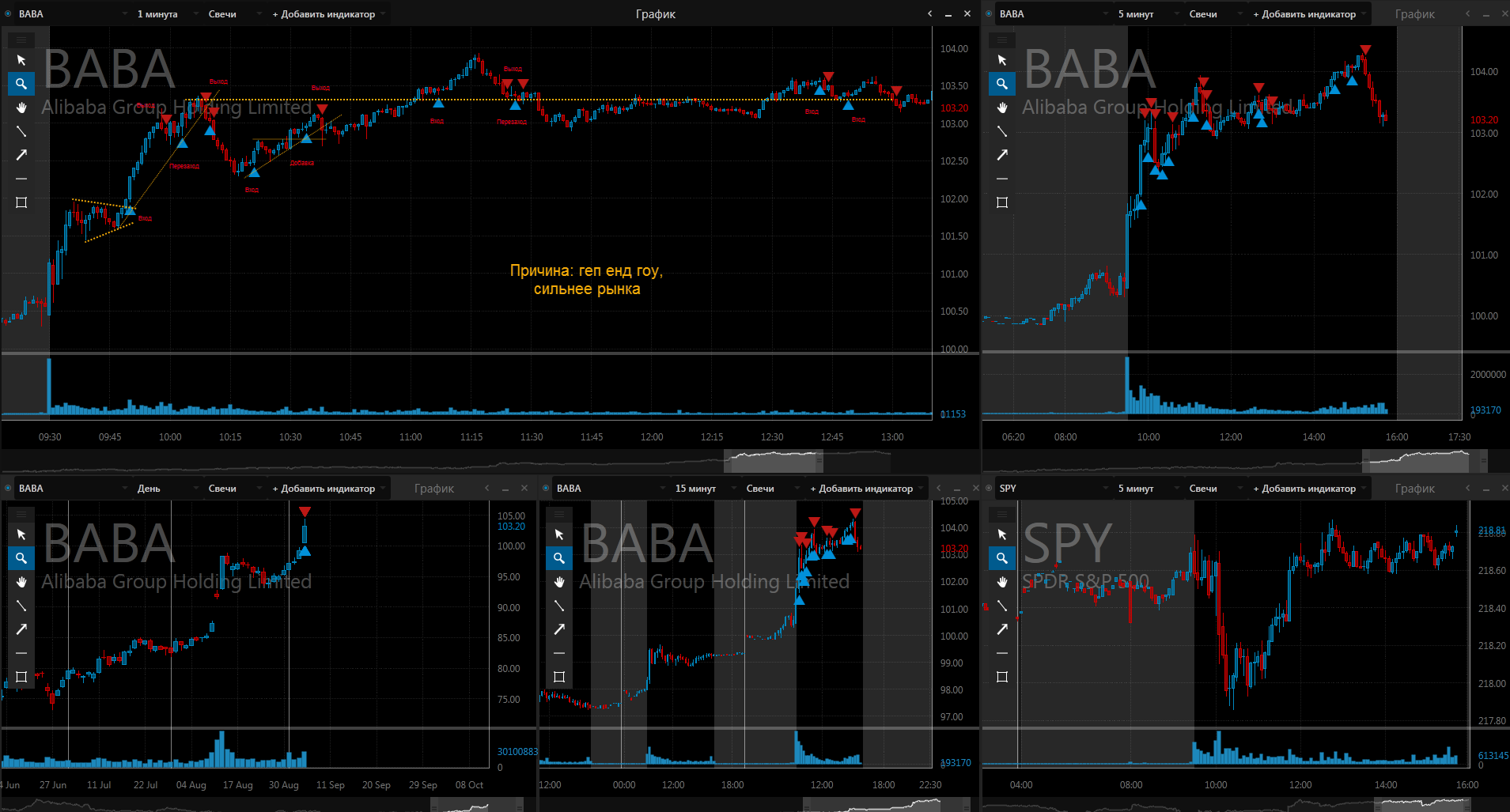Viewport: 1510px width, 812px height.
Task: Open the SPY ticker dropdown
Action: pos(1054,488)
